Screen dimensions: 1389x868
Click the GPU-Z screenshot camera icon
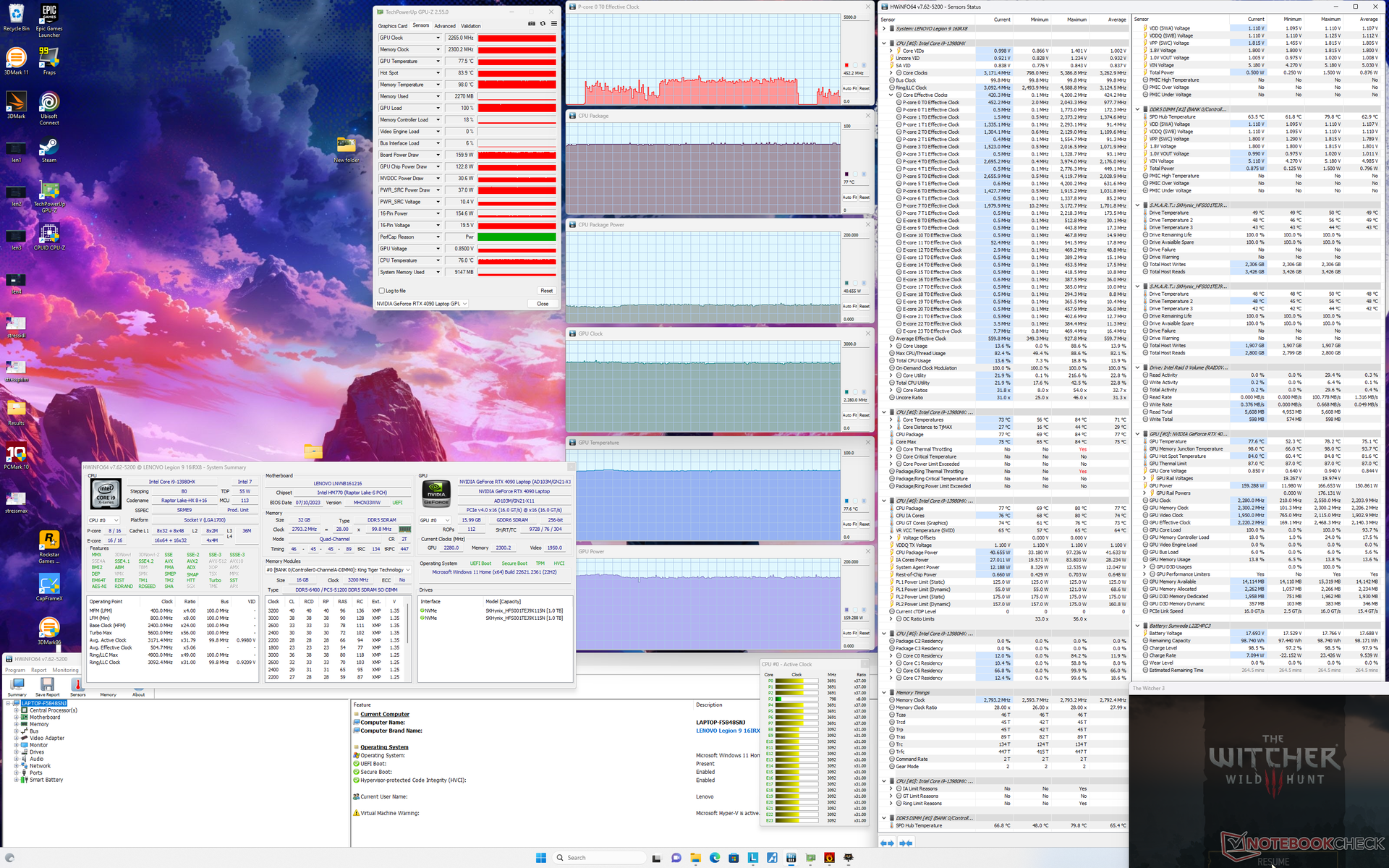(x=532, y=24)
